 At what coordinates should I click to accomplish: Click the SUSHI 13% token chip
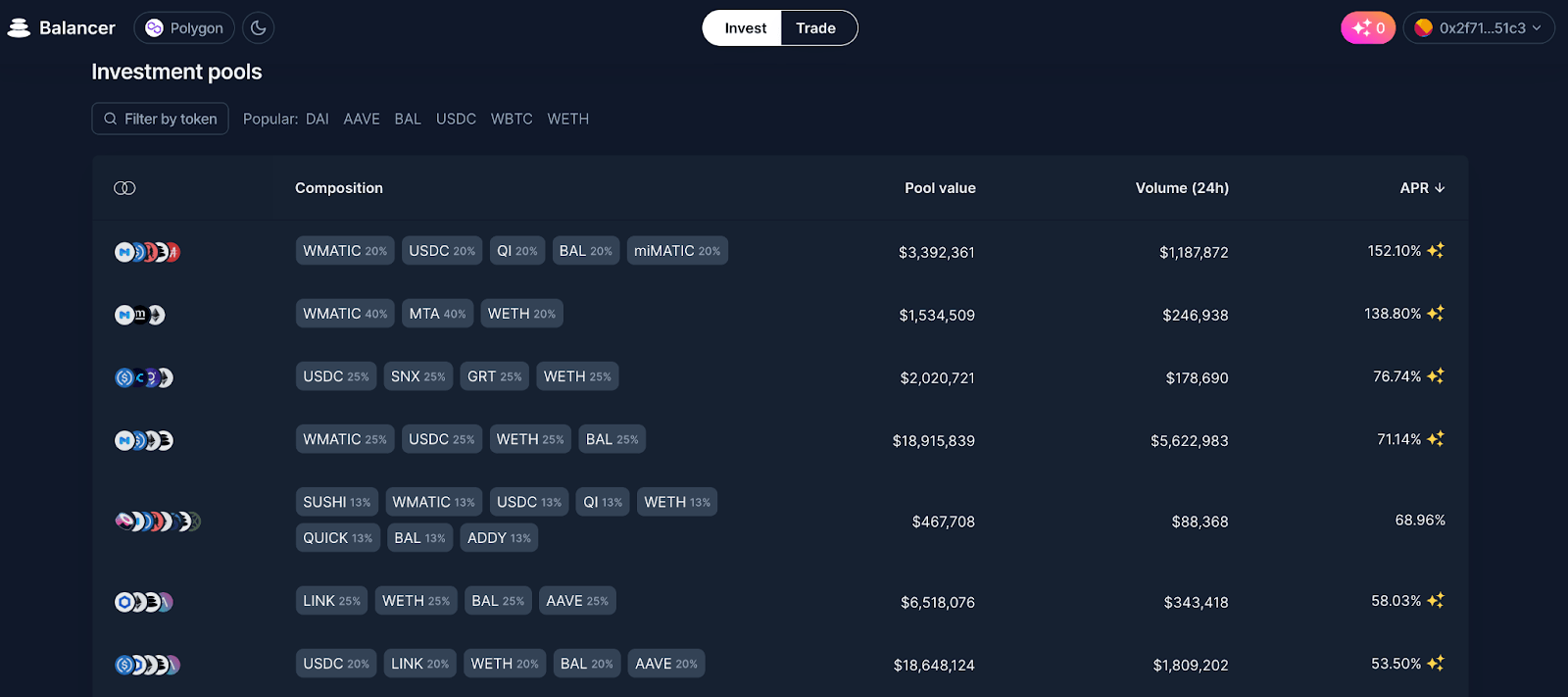point(337,502)
